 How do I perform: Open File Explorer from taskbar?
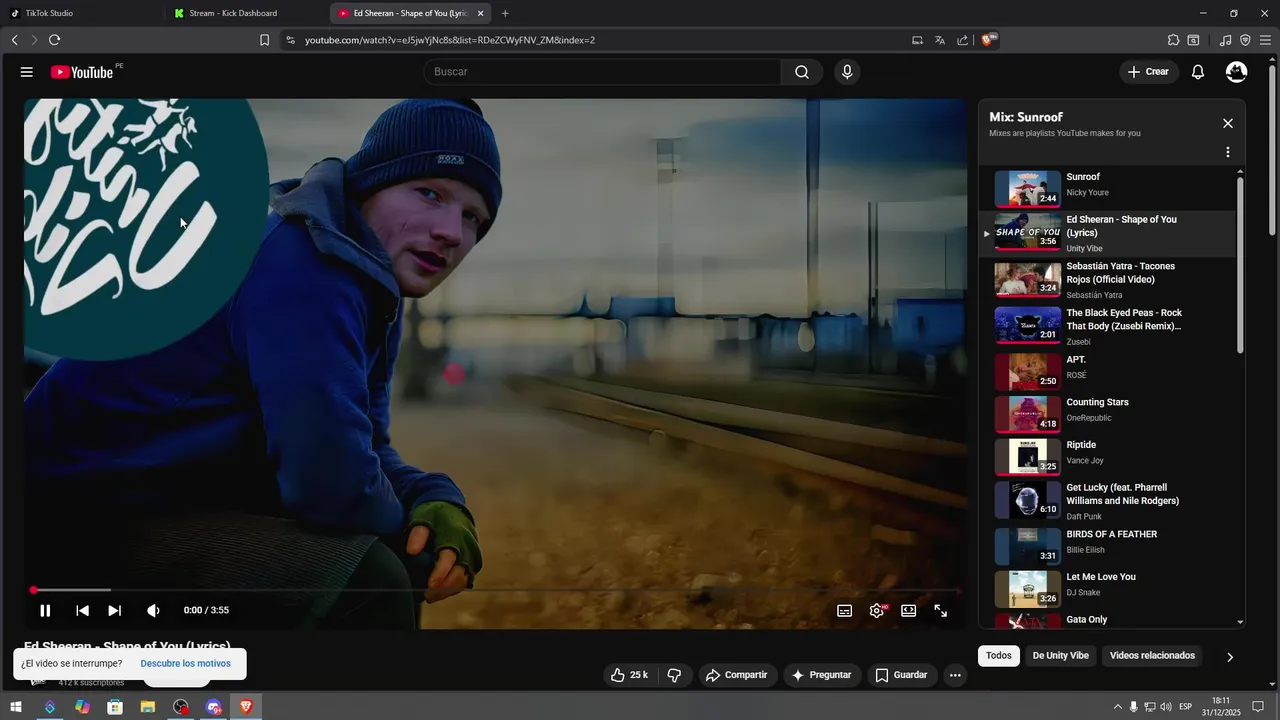(148, 707)
